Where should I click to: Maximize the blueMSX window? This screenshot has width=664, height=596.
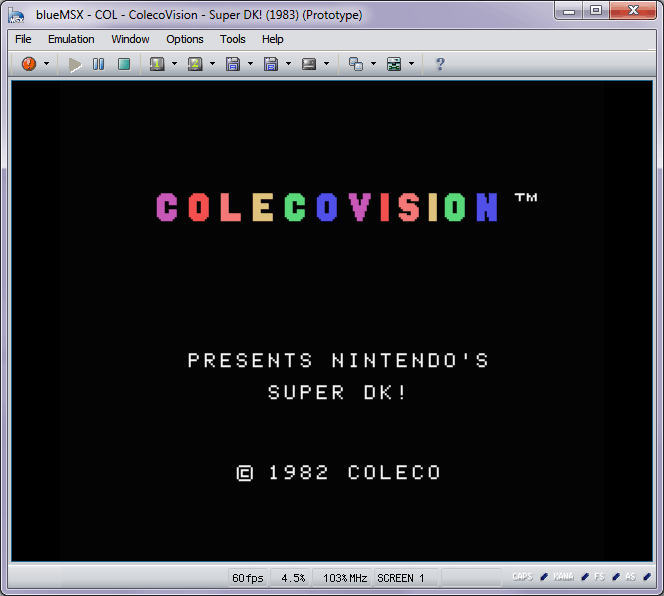pos(596,11)
